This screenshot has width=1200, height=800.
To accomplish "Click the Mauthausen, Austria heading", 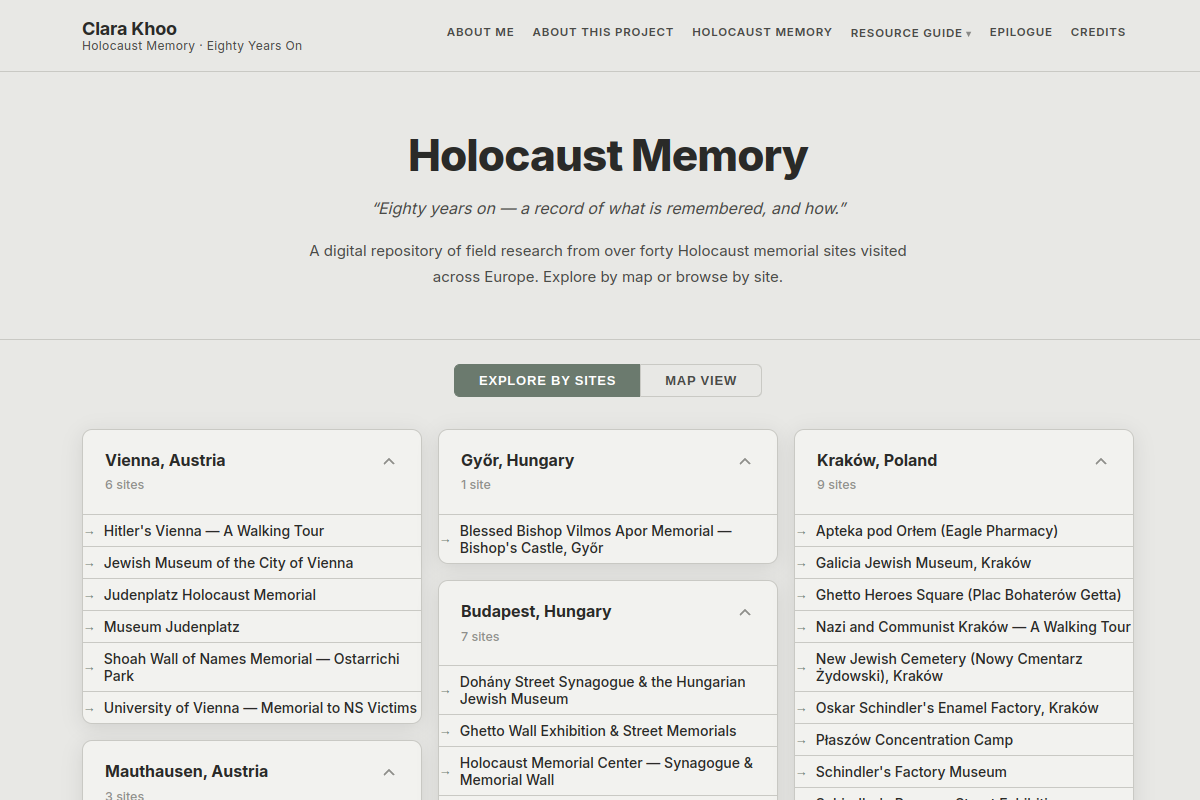I will (186, 771).
